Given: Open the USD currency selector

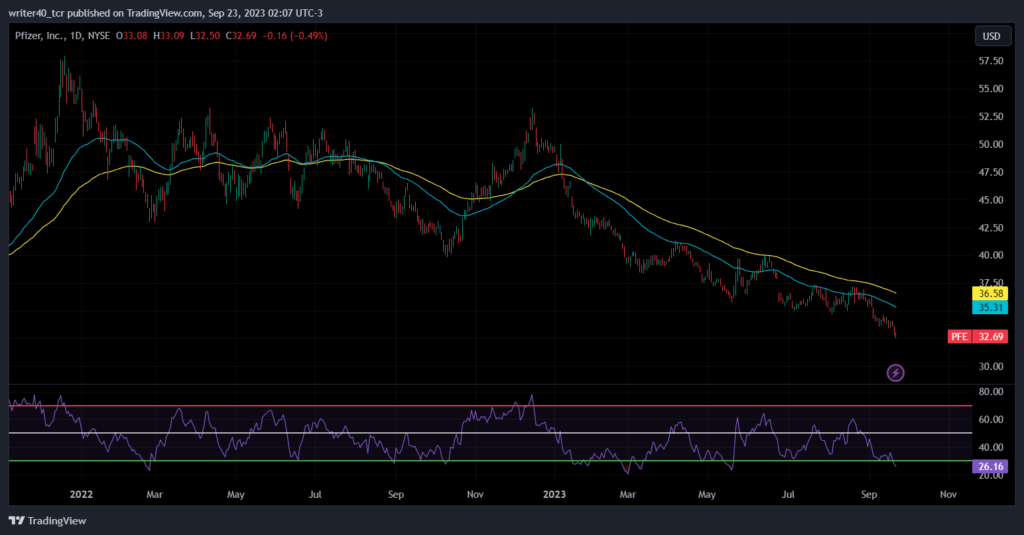Looking at the screenshot, I should pyautogui.click(x=991, y=36).
